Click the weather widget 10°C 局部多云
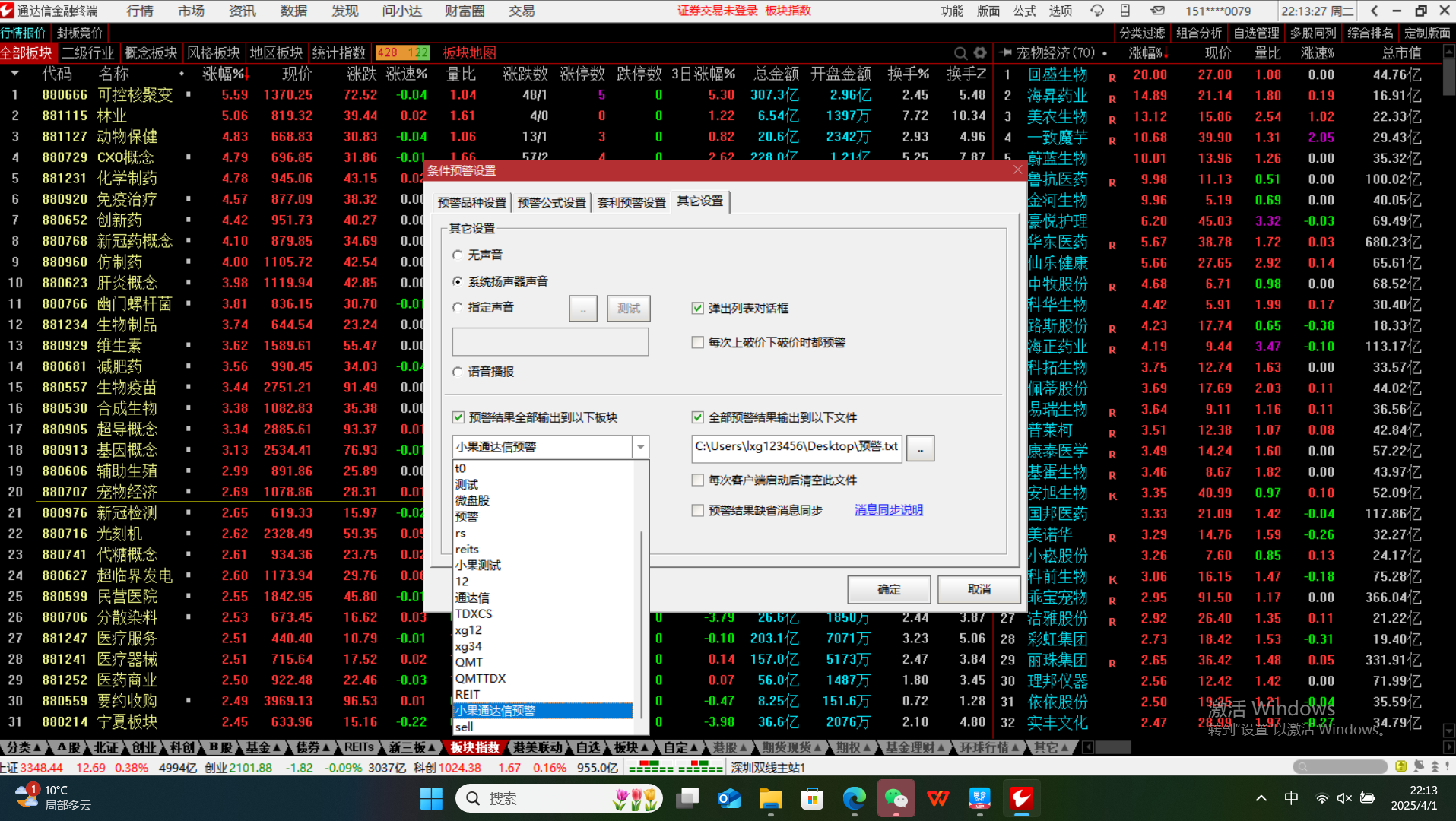The width and height of the screenshot is (1456, 821). click(x=52, y=797)
